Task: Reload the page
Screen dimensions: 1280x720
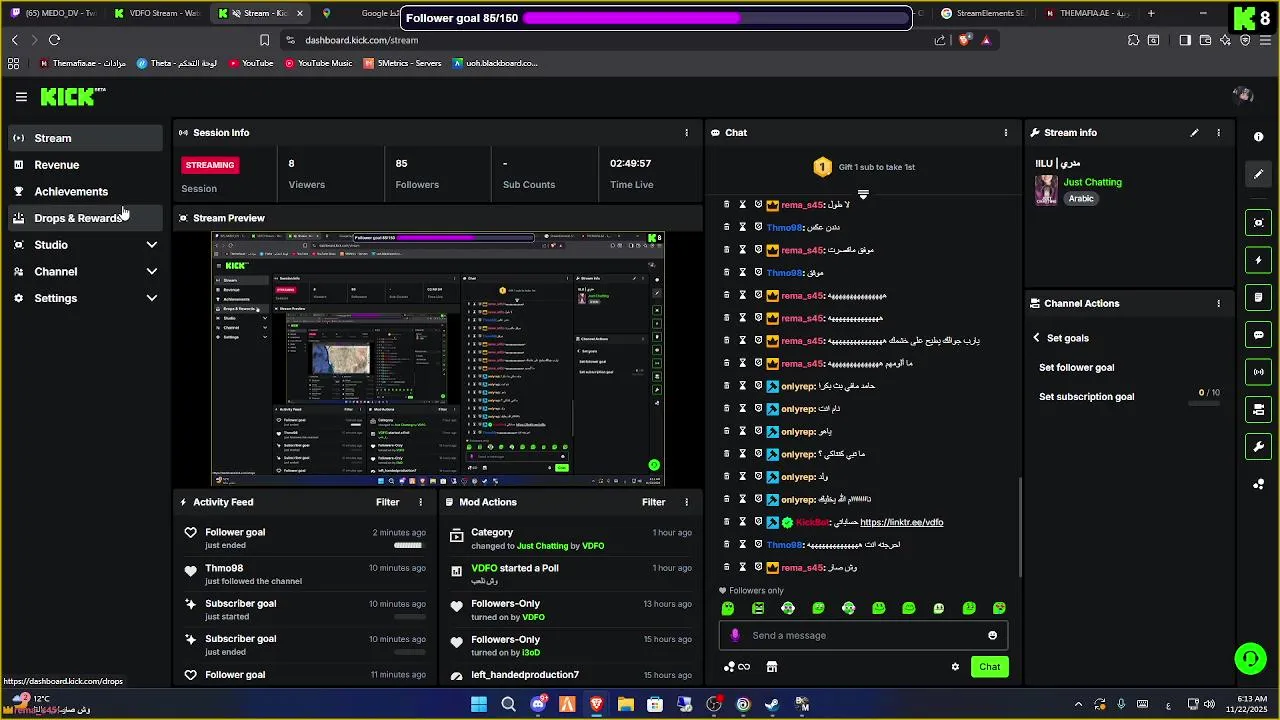Action: pos(54,40)
